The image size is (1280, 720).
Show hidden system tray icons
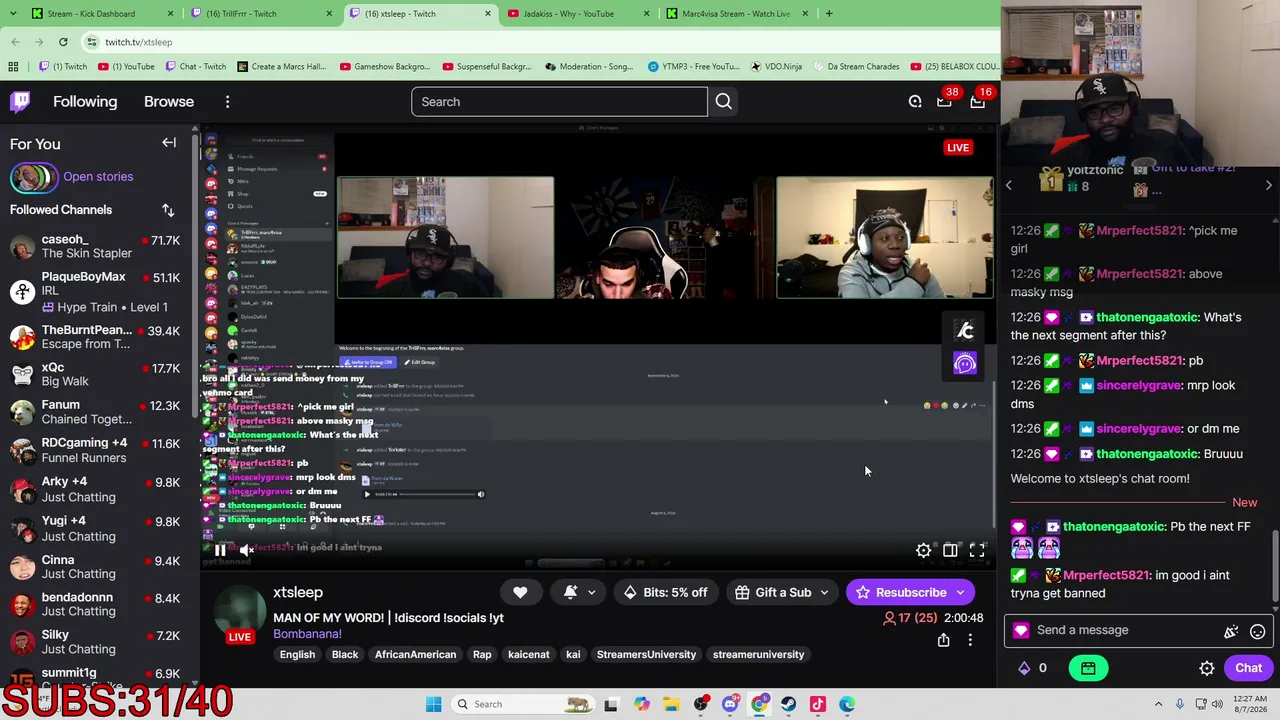(x=1158, y=704)
